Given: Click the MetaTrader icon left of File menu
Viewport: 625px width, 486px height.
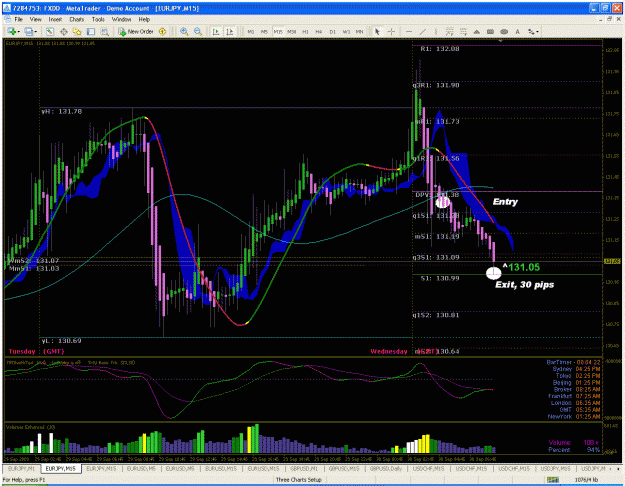Looking at the screenshot, I should [7, 19].
